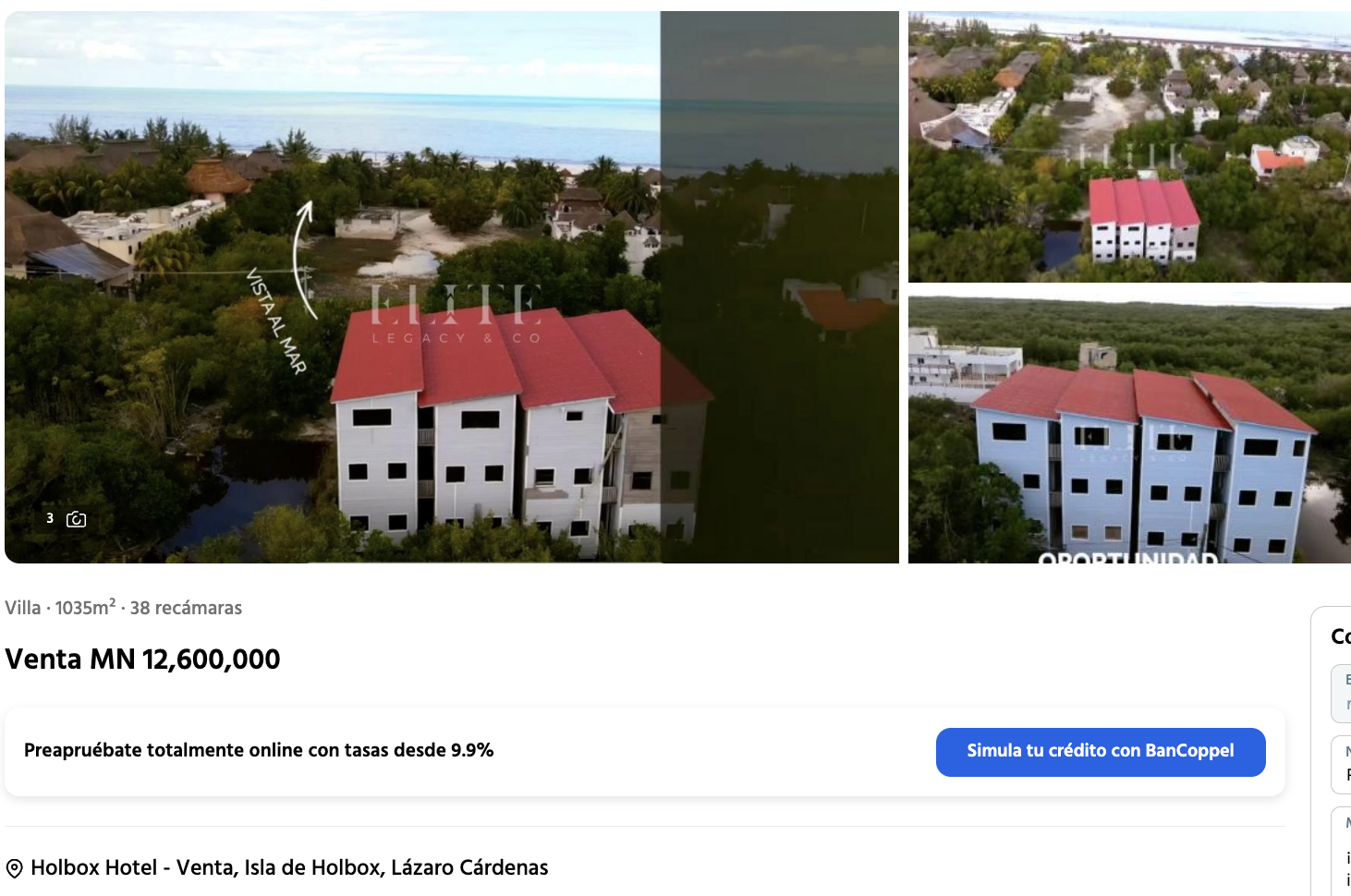Open the Holbox Hotel address link
The image size is (1351, 896).
289,867
